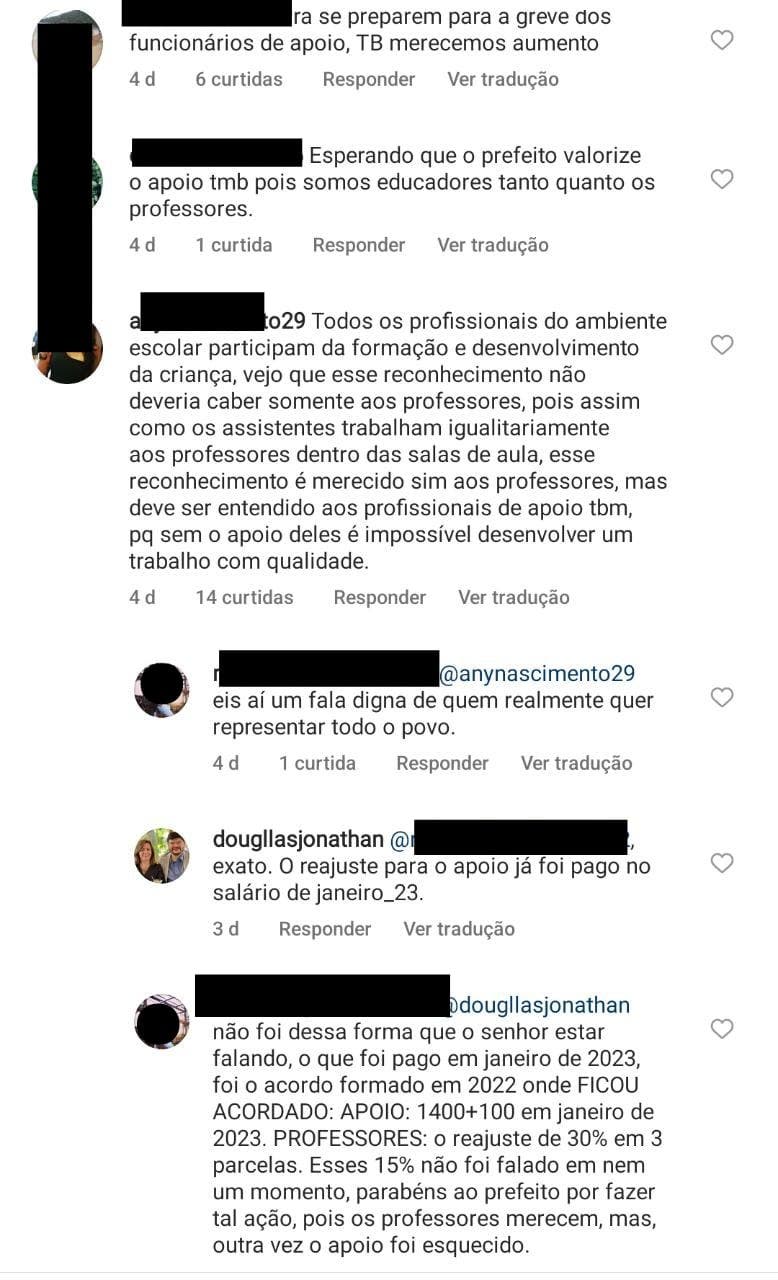Open the '14 curtidas' likes list
The height and width of the screenshot is (1280, 778).
[245, 597]
